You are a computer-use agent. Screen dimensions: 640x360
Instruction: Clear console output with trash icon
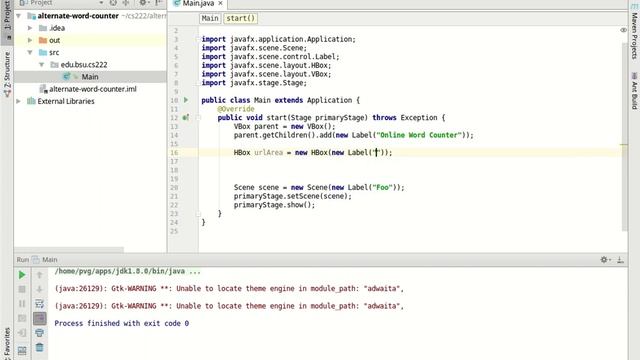40,347
